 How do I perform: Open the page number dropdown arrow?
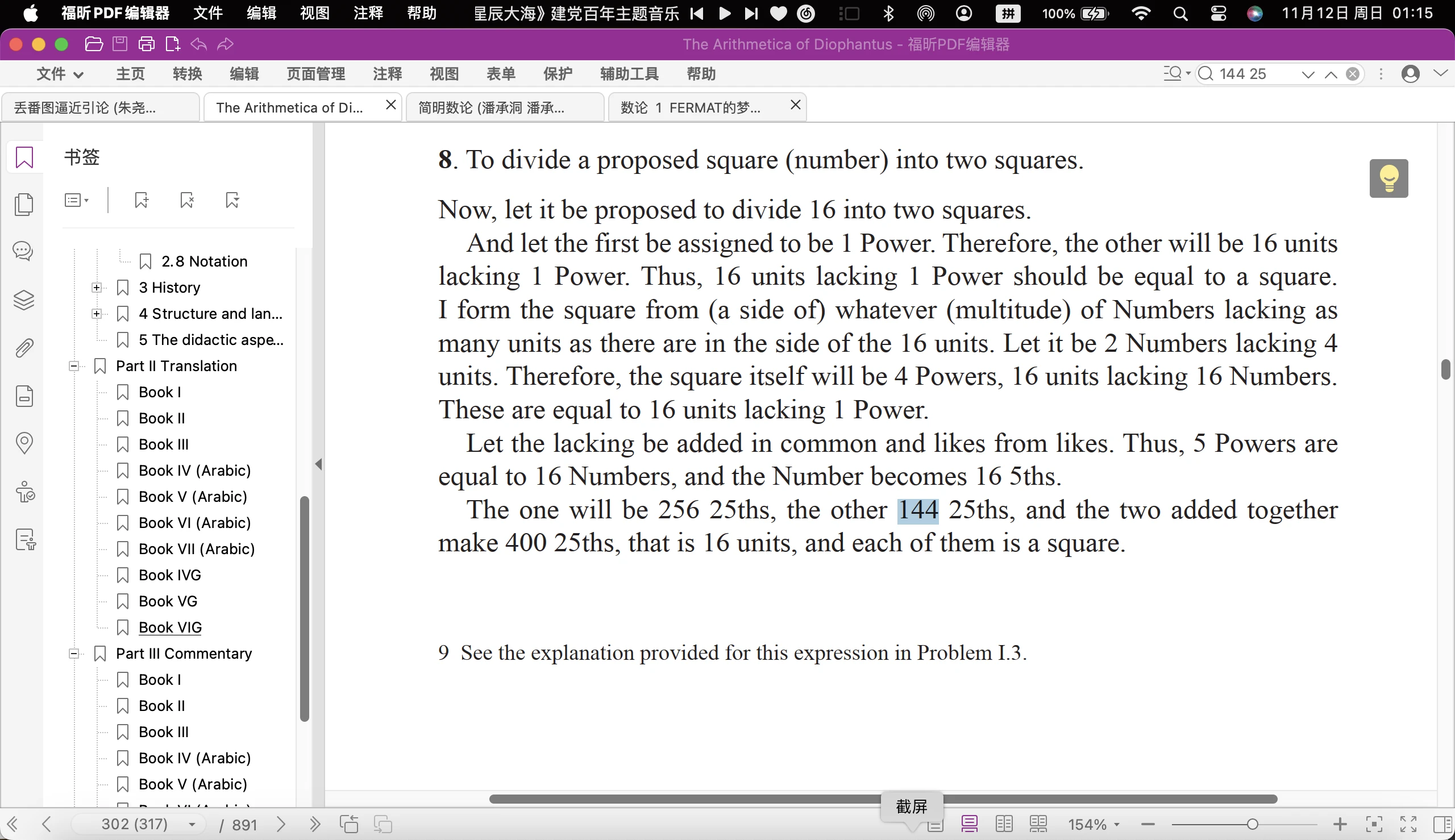192,825
